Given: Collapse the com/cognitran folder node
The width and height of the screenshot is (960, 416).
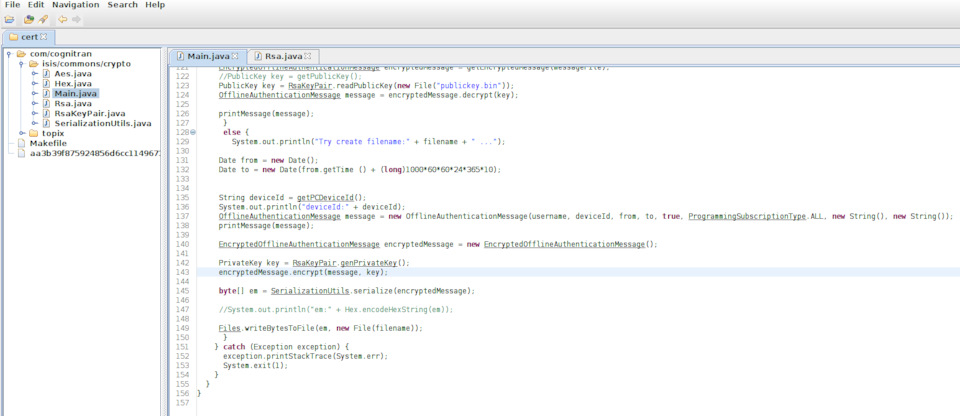Looking at the screenshot, I should coord(8,54).
